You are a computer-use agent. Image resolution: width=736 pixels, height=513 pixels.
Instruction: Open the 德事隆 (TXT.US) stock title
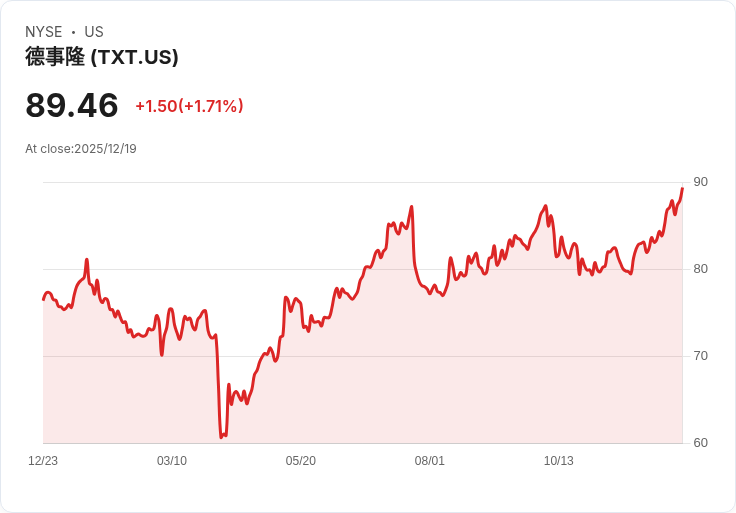click(102, 57)
